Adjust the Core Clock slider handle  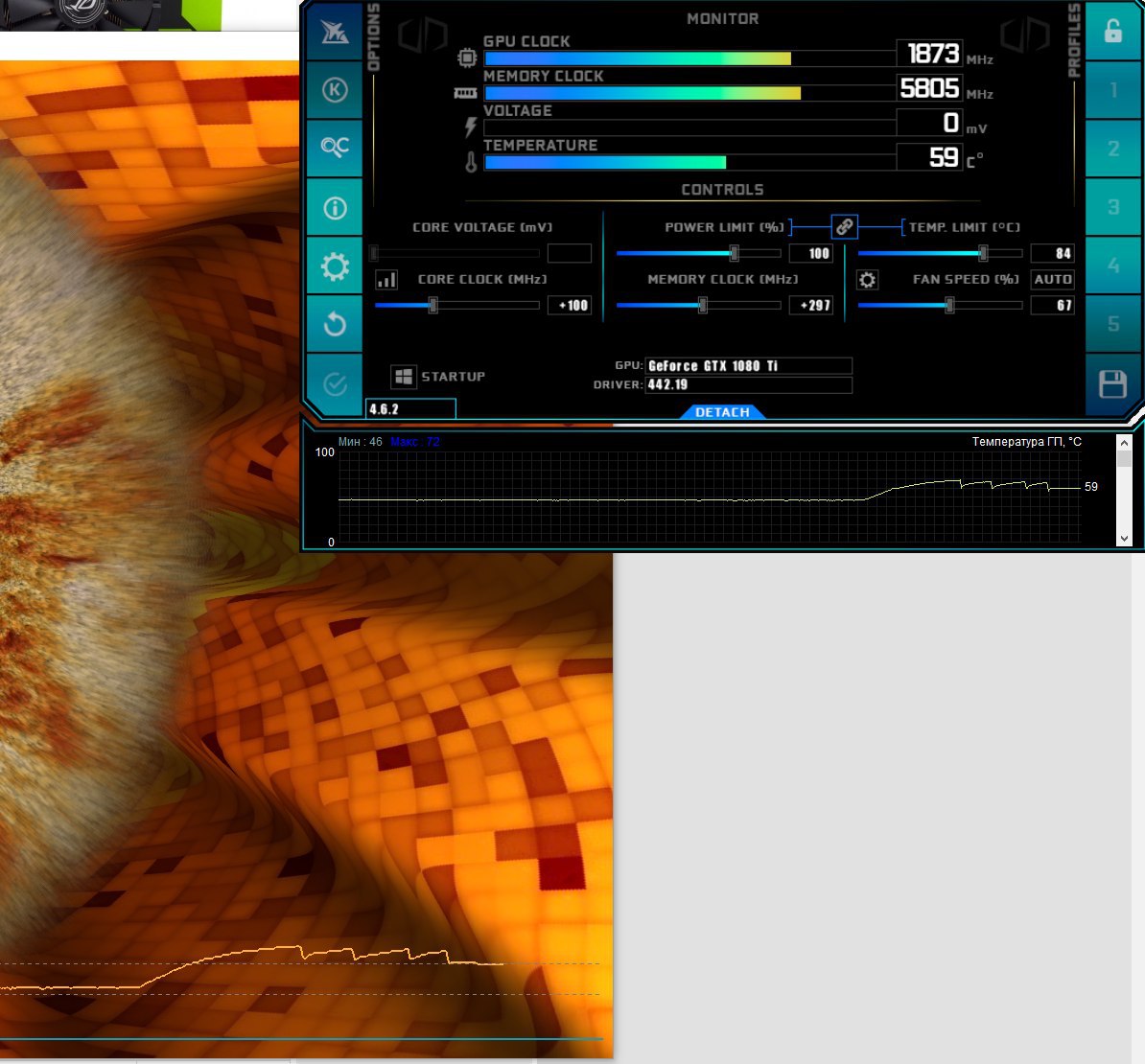[x=433, y=305]
